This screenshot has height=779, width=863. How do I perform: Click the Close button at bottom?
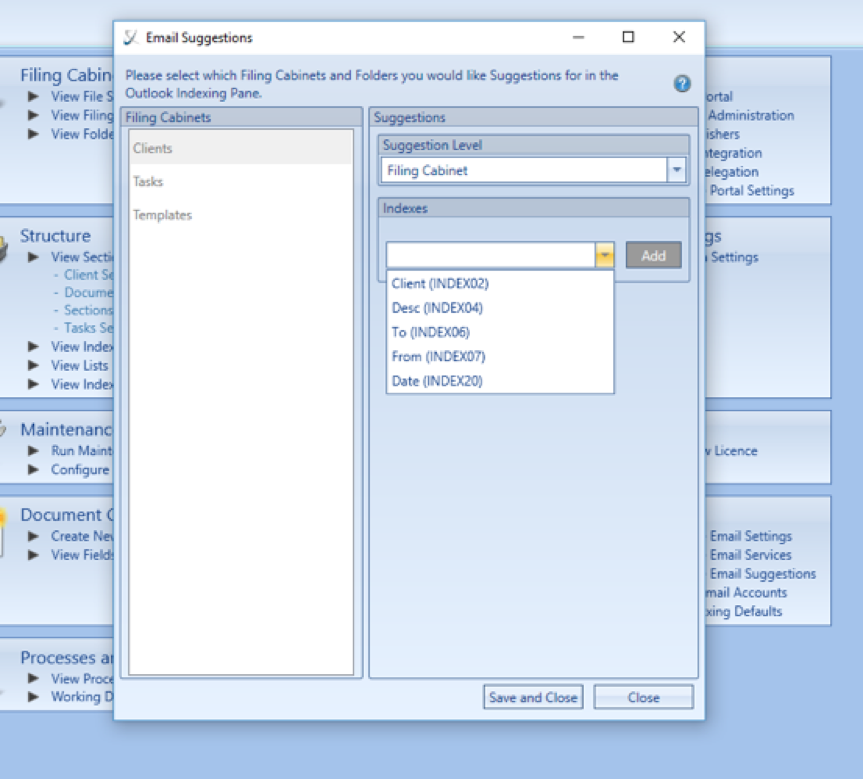tap(643, 698)
